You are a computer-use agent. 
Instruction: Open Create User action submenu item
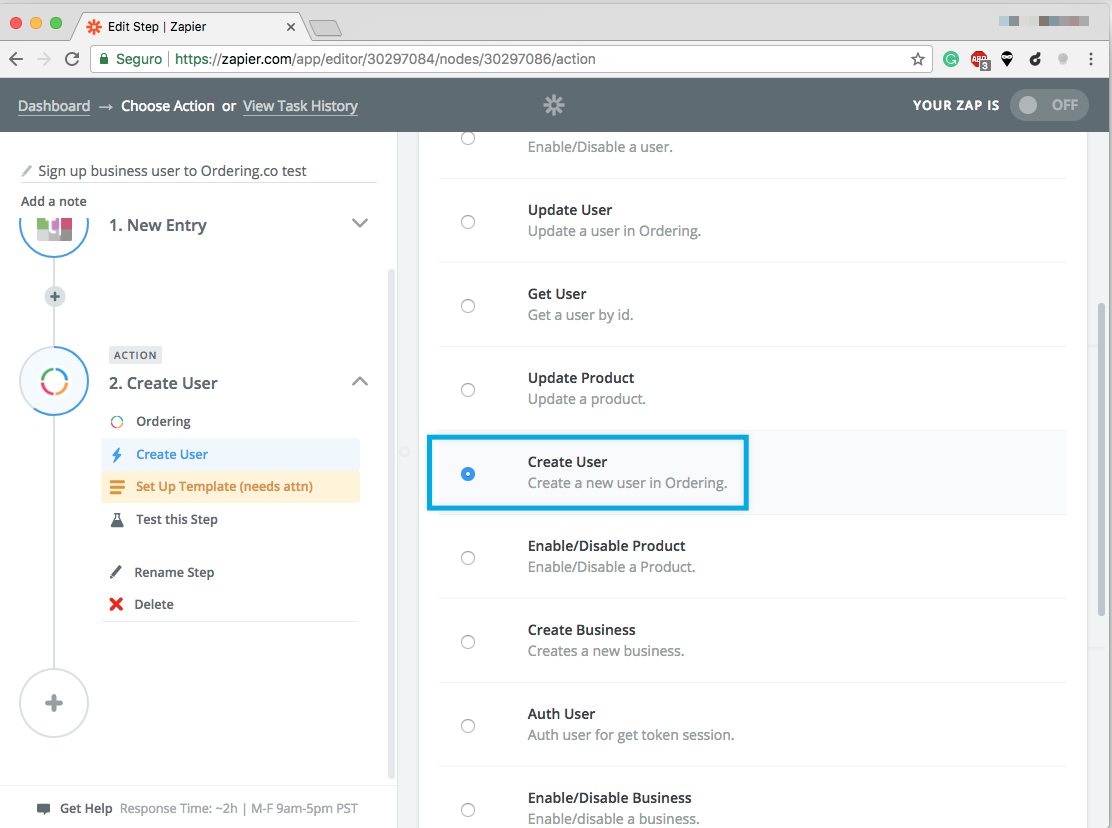[230, 454]
